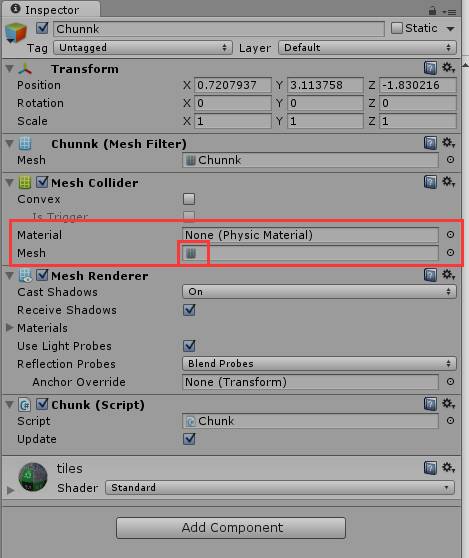Click the None (Physic Material) field
The height and width of the screenshot is (558, 469).
tap(310, 235)
